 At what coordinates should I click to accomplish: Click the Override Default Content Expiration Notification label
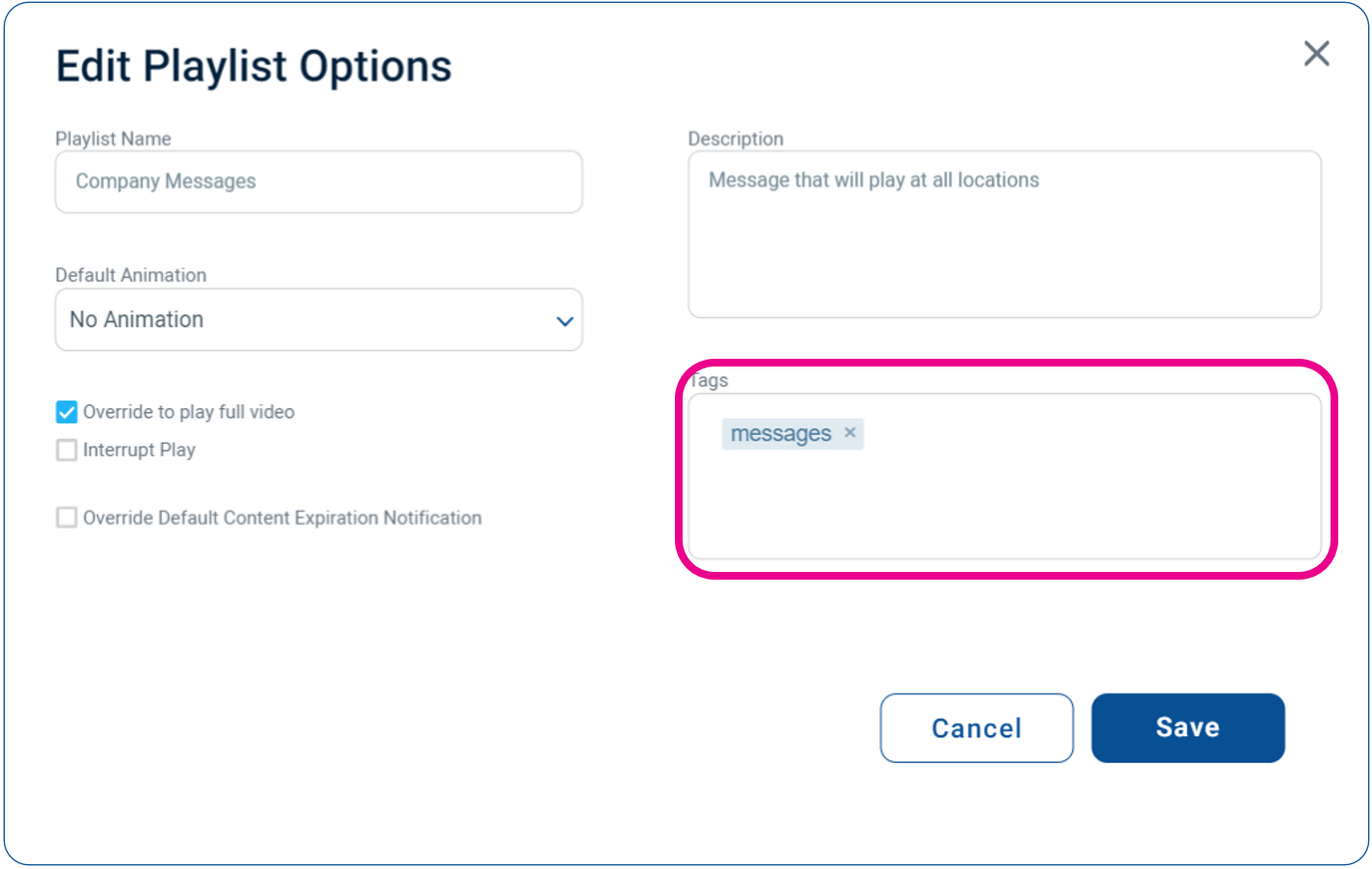282,518
